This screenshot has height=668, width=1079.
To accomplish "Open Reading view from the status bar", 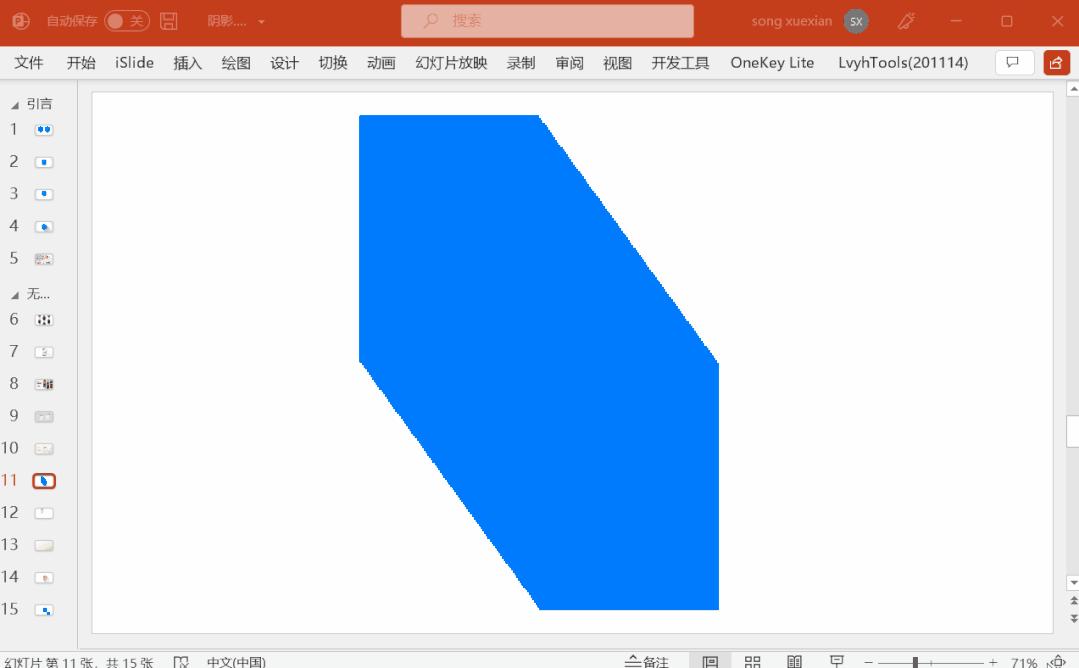I will [794, 661].
